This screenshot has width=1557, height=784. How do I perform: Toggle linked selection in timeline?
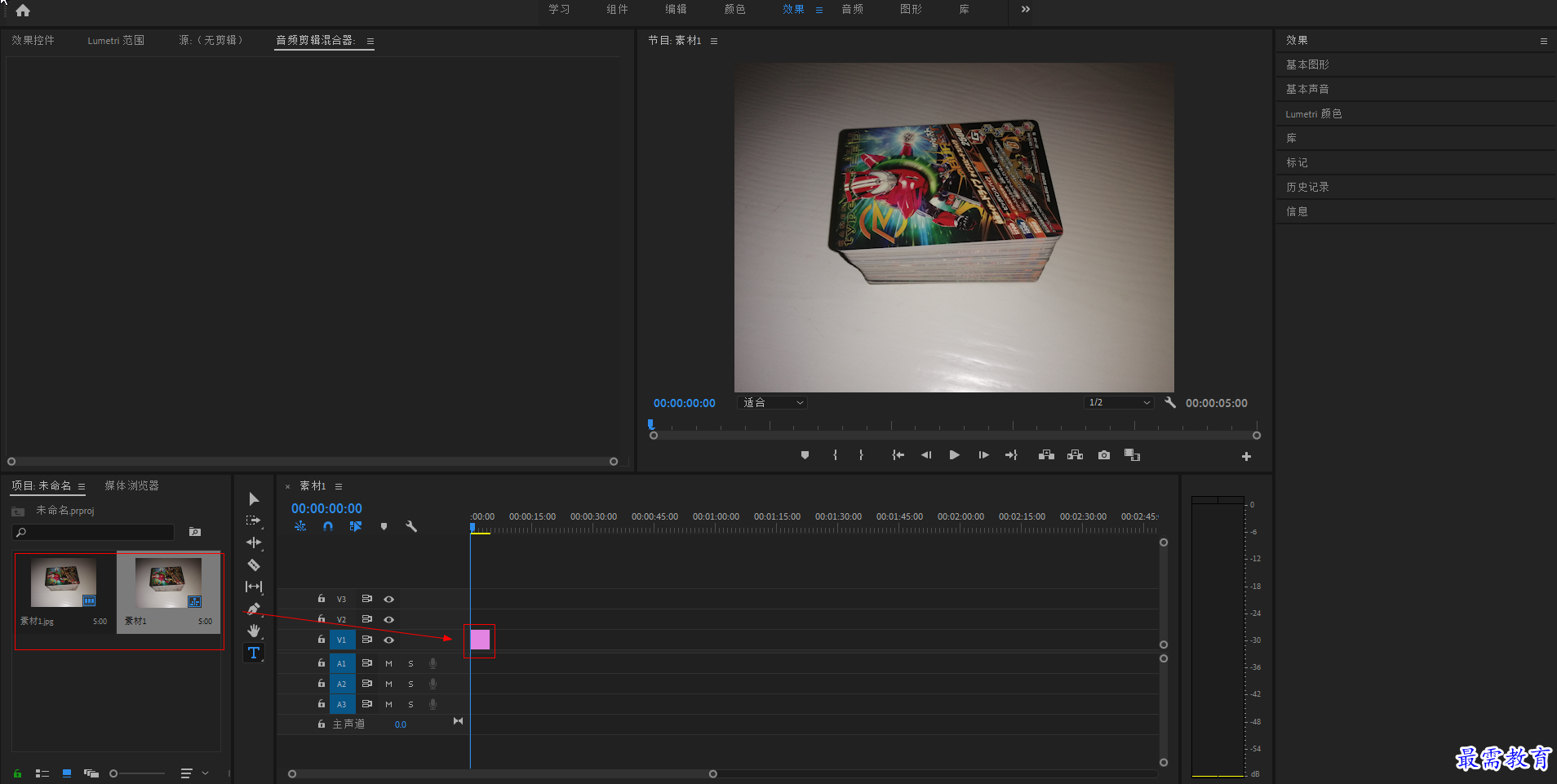(x=356, y=527)
